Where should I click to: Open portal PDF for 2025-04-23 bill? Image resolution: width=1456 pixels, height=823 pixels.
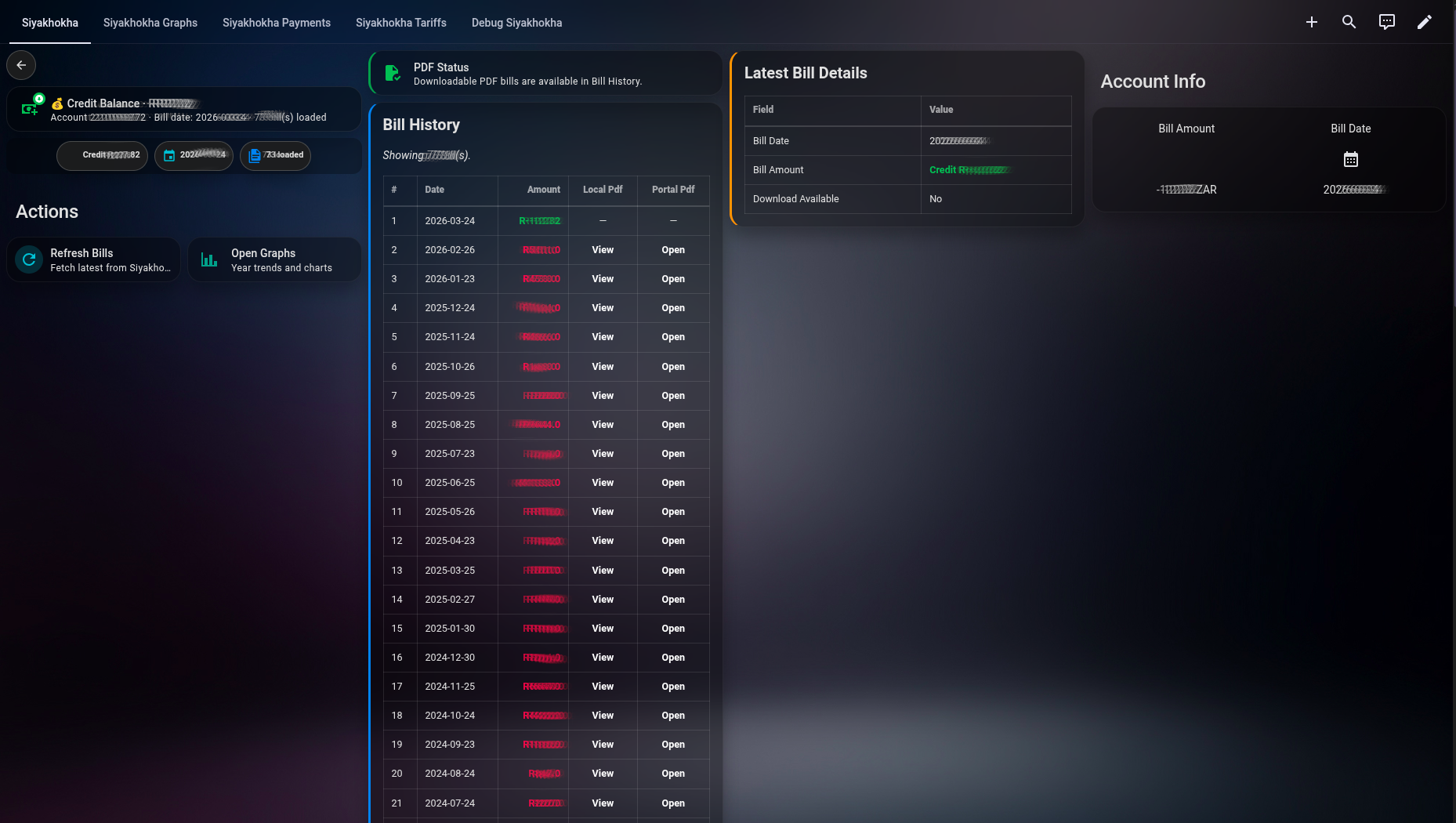[x=673, y=541]
